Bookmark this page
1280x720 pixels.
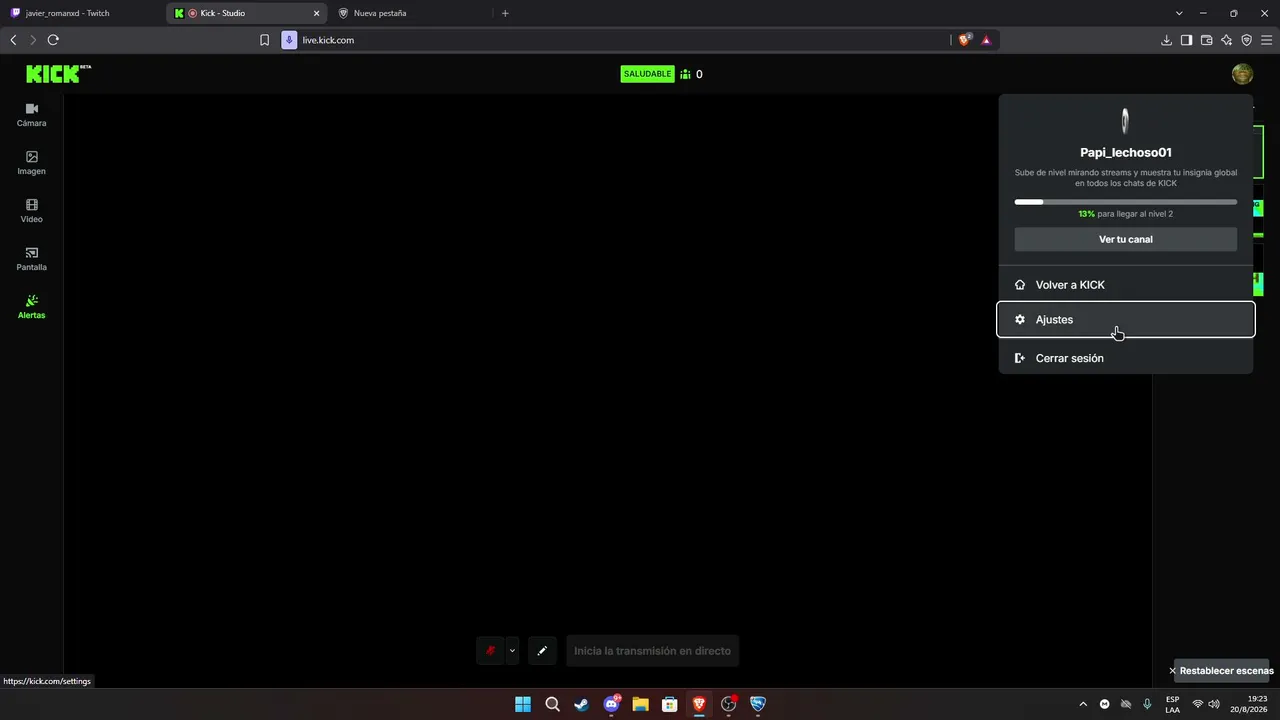point(264,40)
